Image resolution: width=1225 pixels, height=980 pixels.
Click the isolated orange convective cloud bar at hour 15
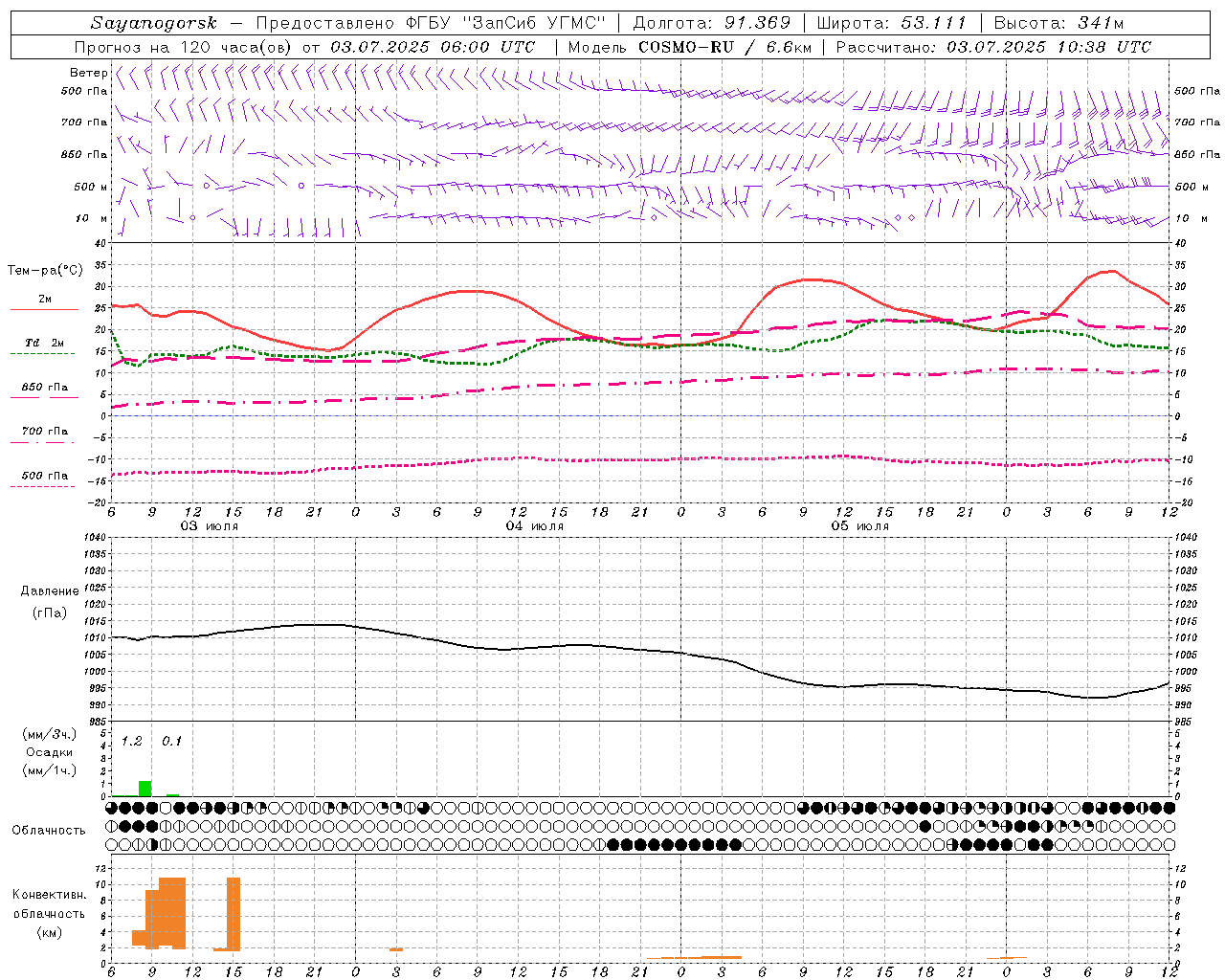[234, 913]
